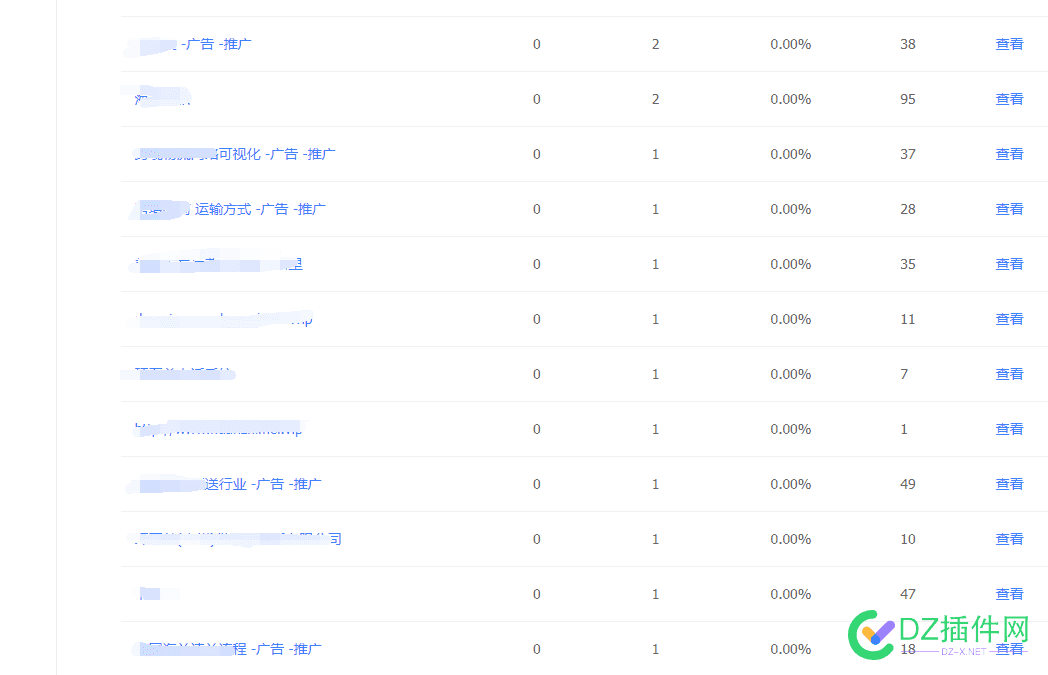Select the value 7 cell

point(904,374)
